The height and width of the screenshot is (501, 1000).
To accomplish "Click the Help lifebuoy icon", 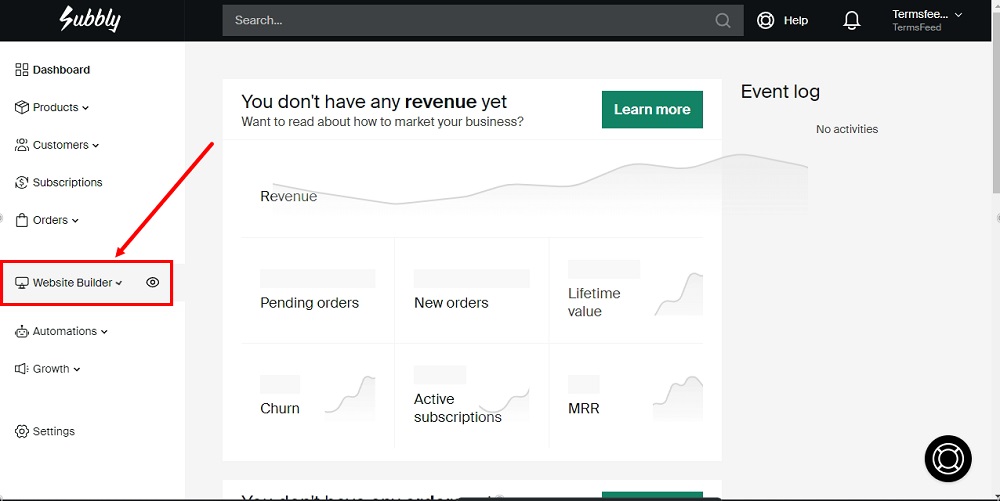I will click(766, 20).
